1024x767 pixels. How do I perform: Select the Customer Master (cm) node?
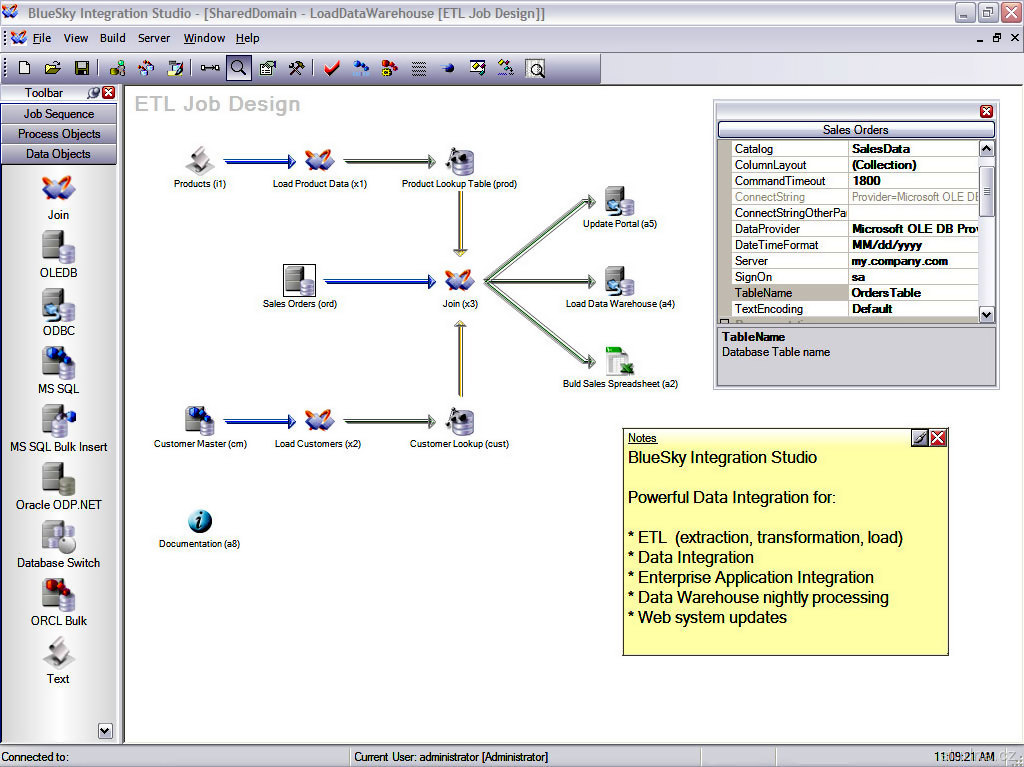(200, 427)
